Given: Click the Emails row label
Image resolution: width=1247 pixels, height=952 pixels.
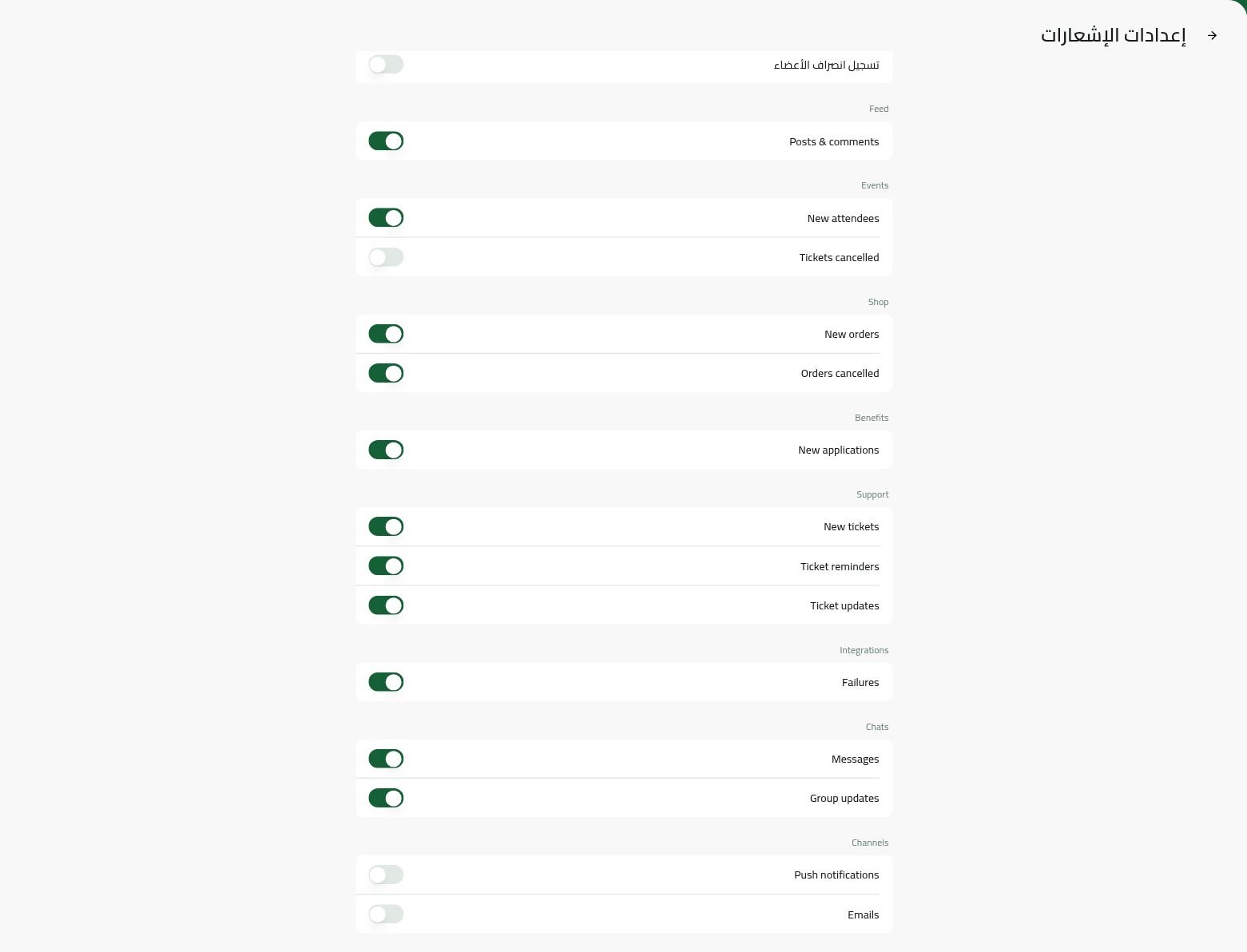Looking at the screenshot, I should click(x=863, y=914).
